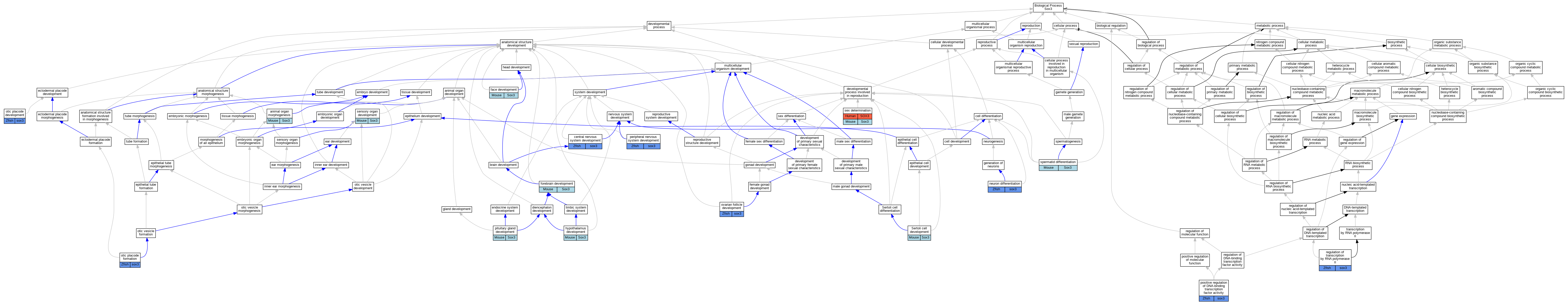Click 'heterocycle metabolic process' node
1568x304 pixels.
click(x=1340, y=68)
